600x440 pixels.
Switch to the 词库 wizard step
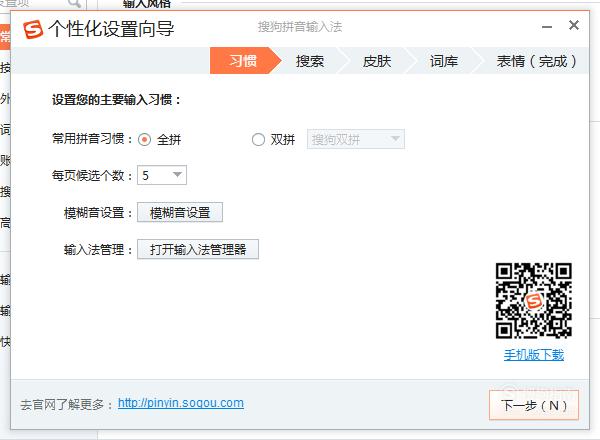pyautogui.click(x=444, y=61)
